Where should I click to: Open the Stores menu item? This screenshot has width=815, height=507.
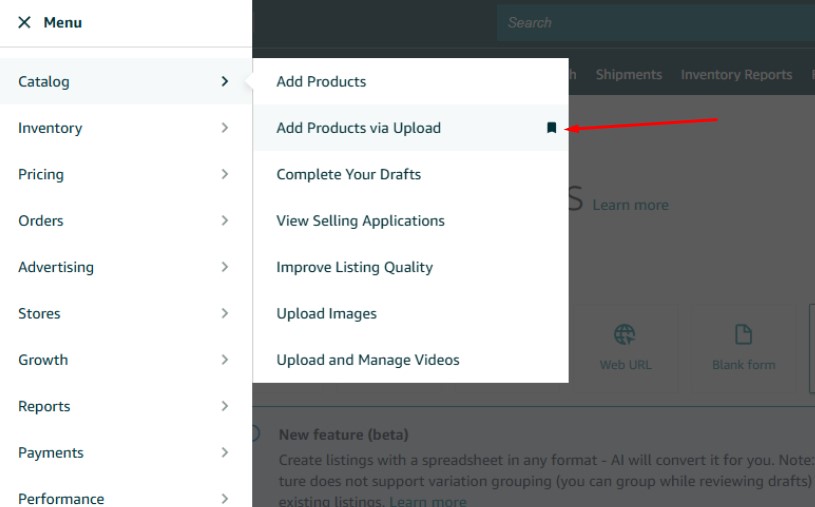[x=126, y=313]
